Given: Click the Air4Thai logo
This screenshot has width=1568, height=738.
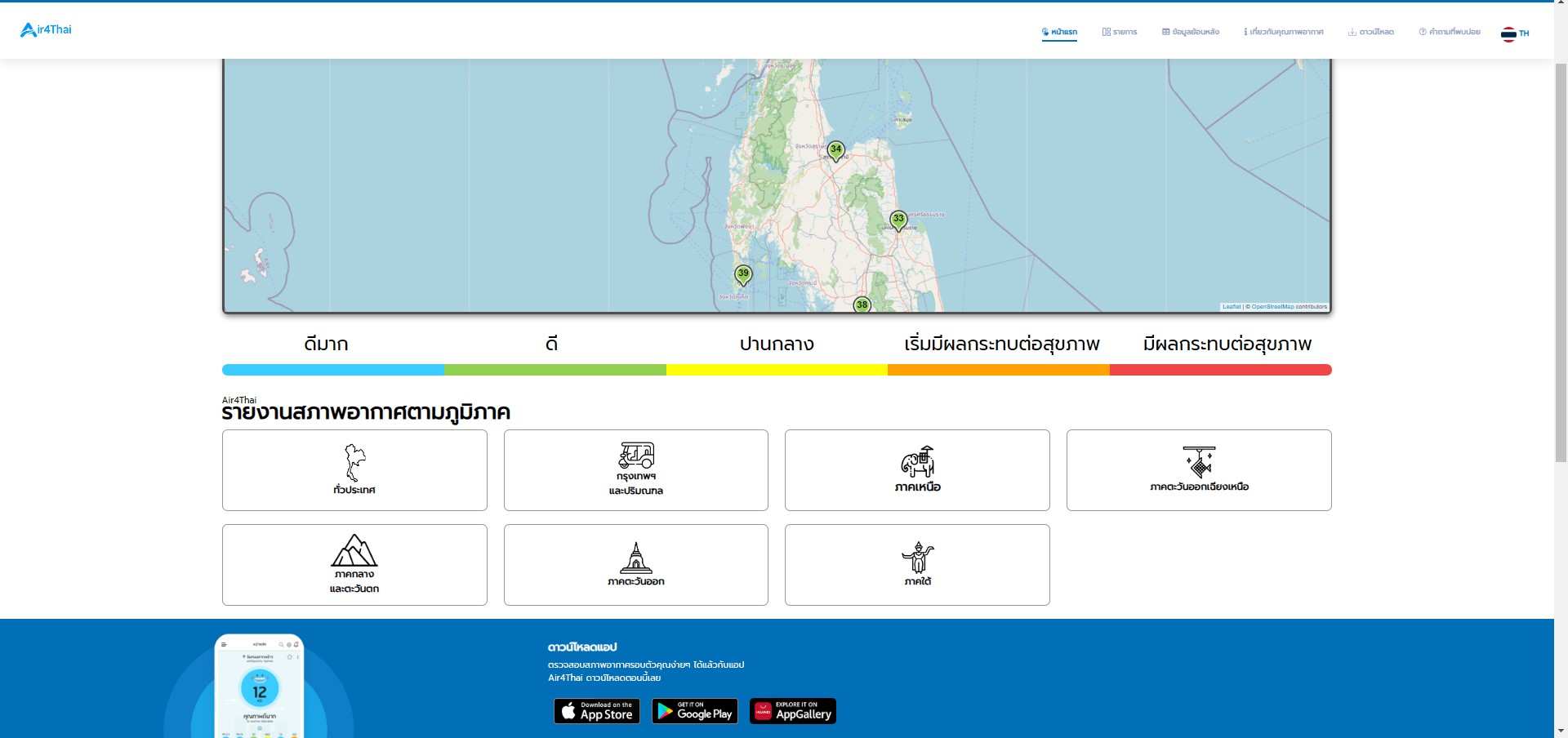Looking at the screenshot, I should pos(46,30).
